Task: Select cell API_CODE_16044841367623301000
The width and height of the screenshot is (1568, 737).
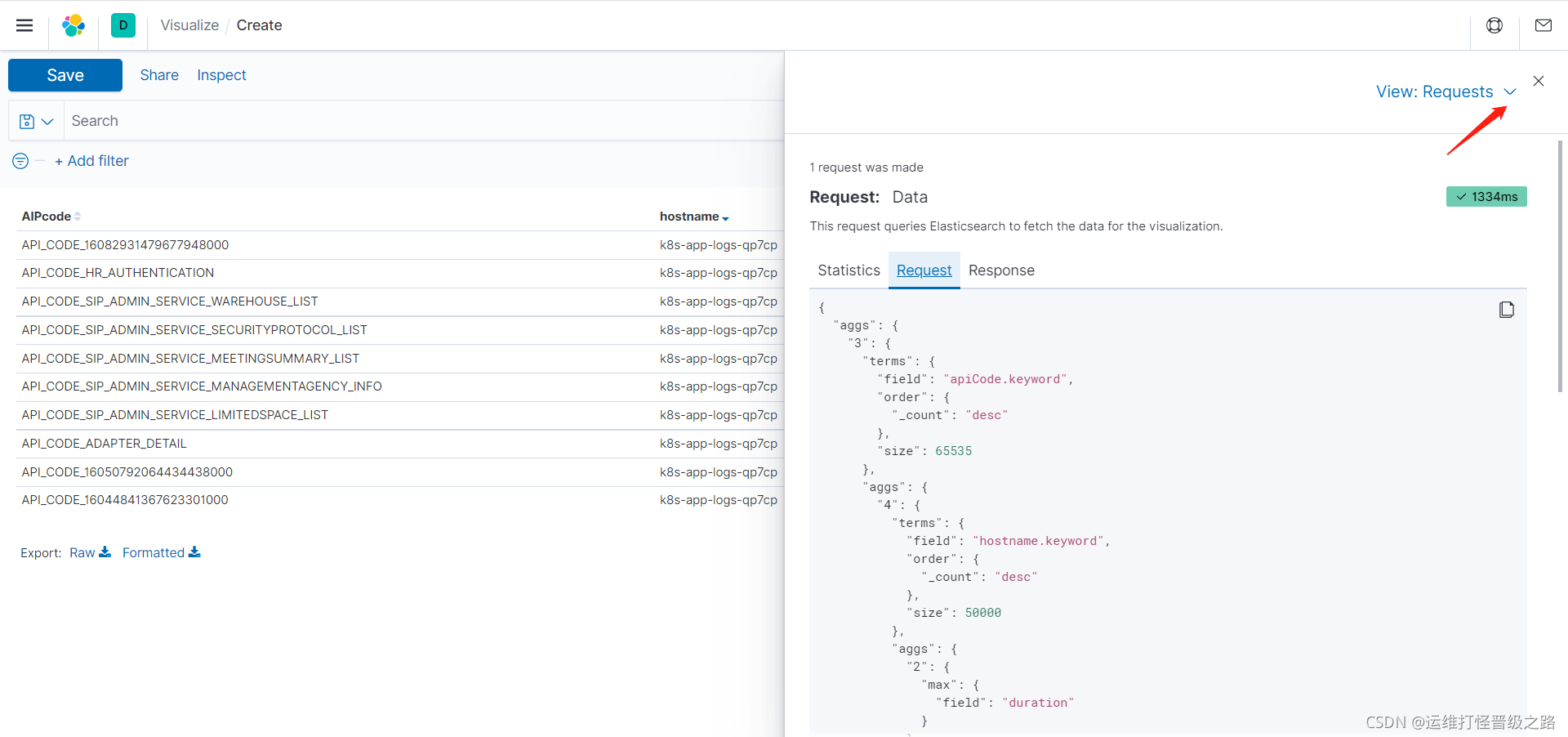Action: click(x=125, y=500)
